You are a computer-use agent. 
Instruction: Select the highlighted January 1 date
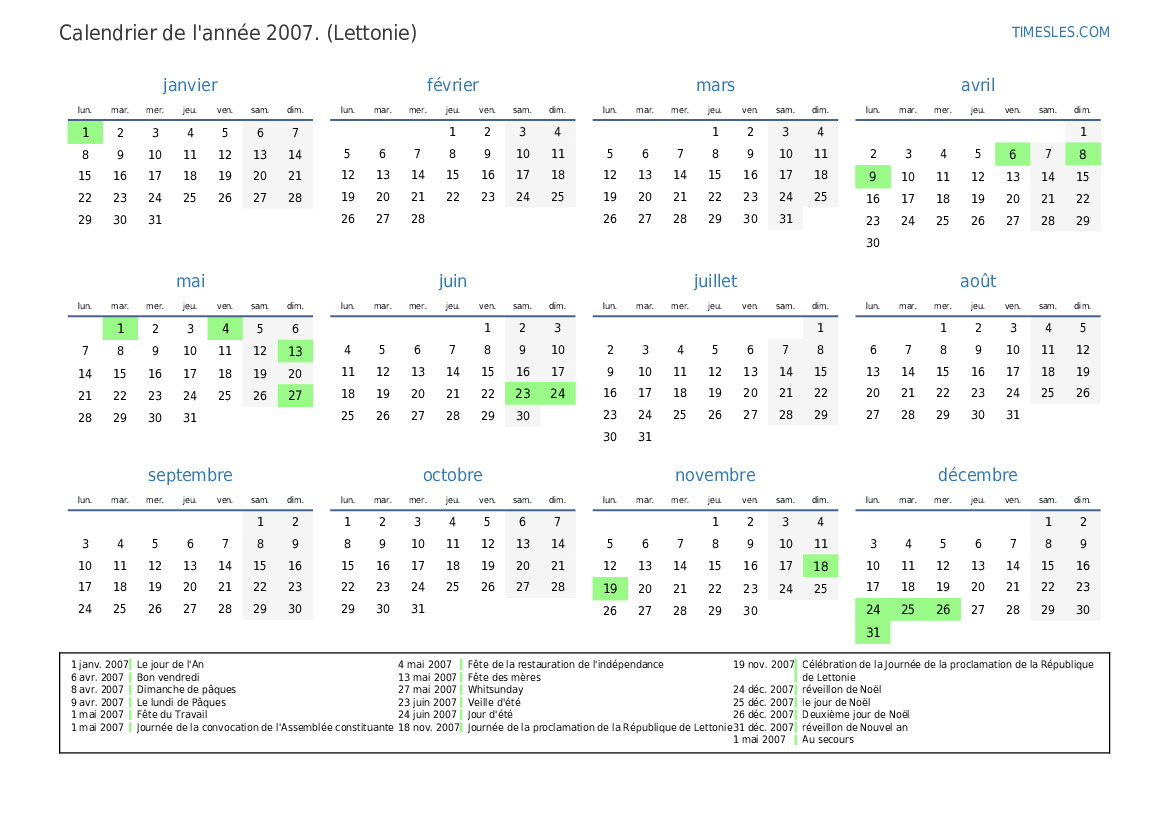tap(85, 132)
